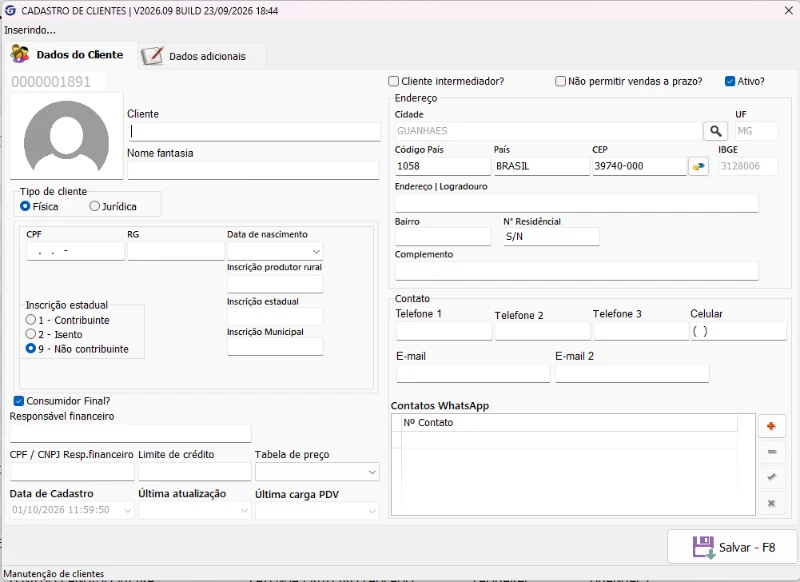Cancel WhatsApp contact edit with X icon
The image size is (800, 582).
771,503
